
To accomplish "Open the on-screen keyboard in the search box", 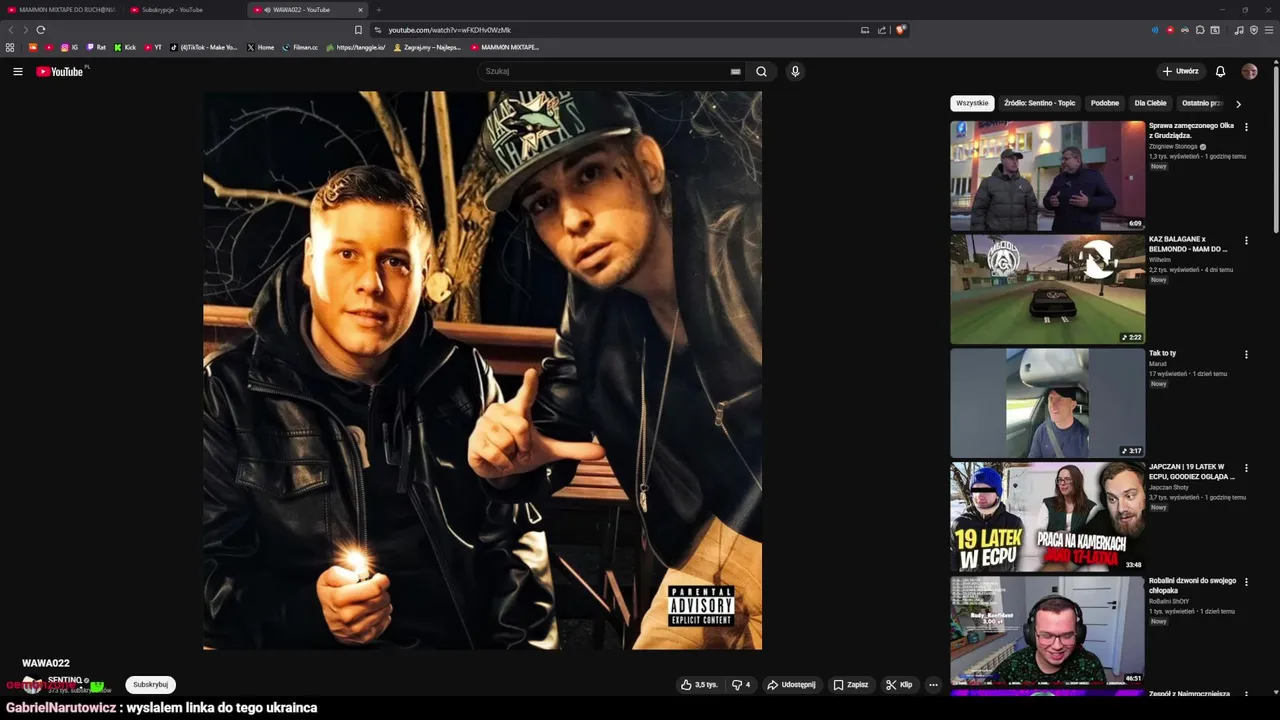I will [735, 71].
